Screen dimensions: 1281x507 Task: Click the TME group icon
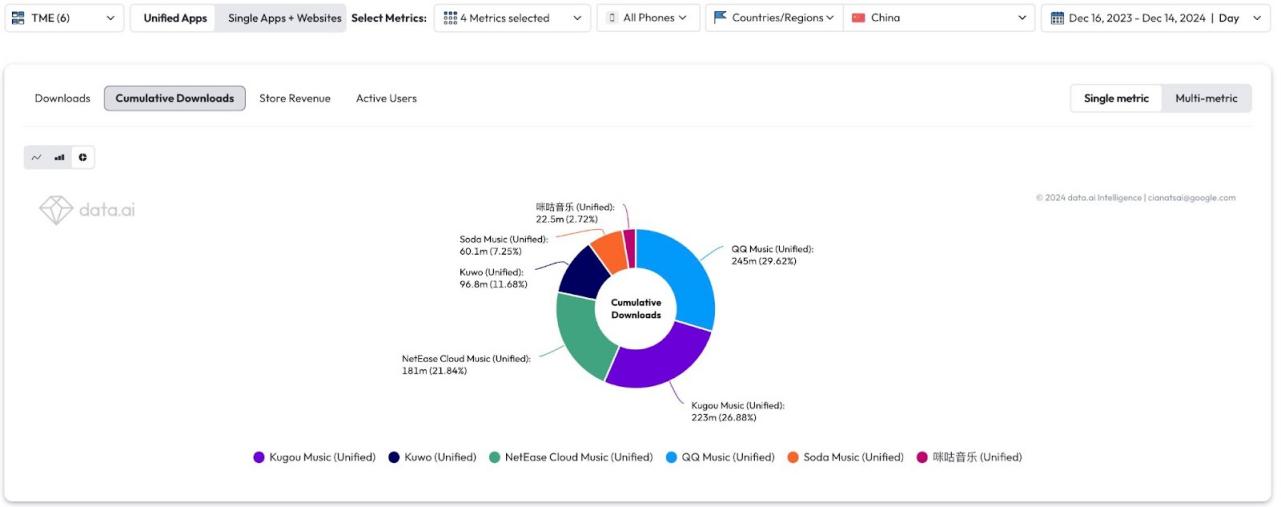18,18
